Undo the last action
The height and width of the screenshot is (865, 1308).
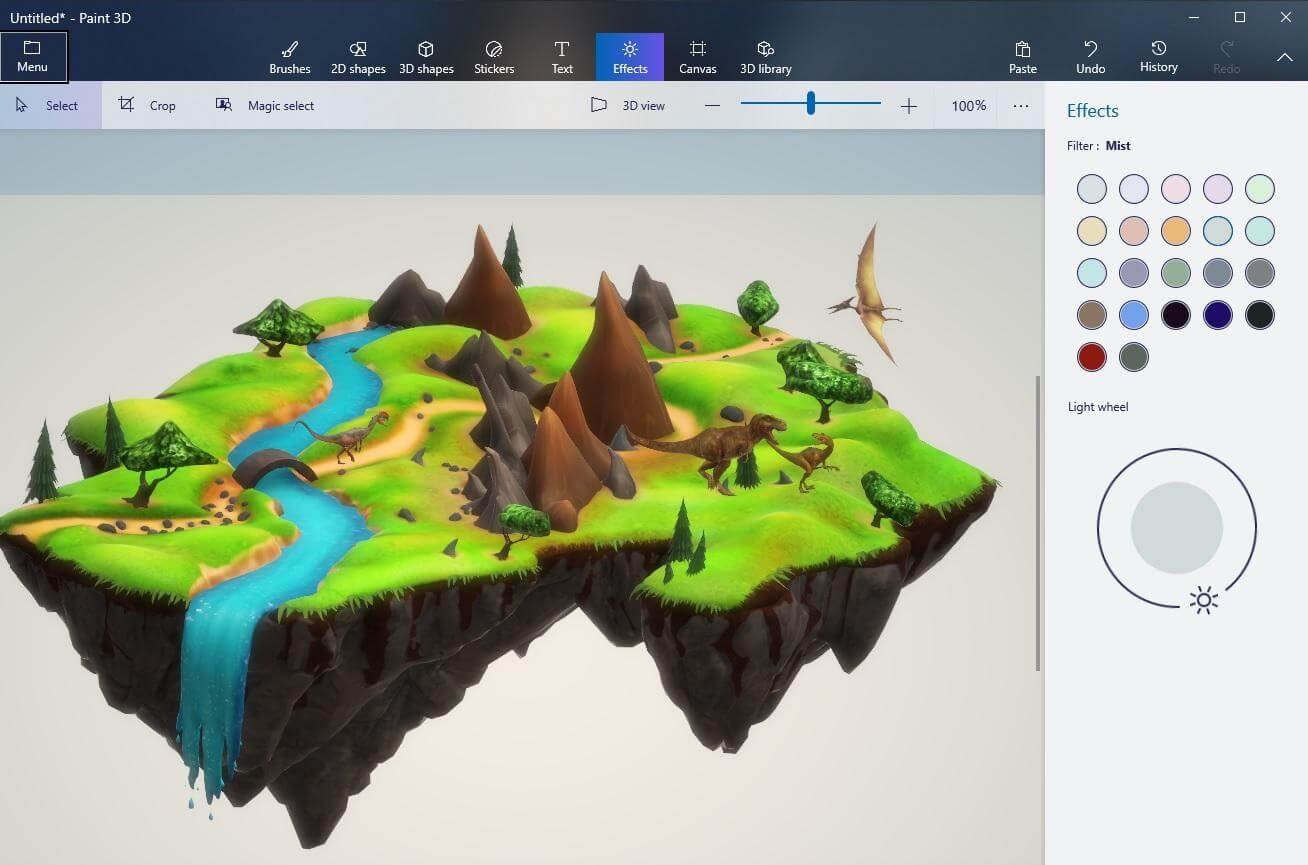(1091, 57)
